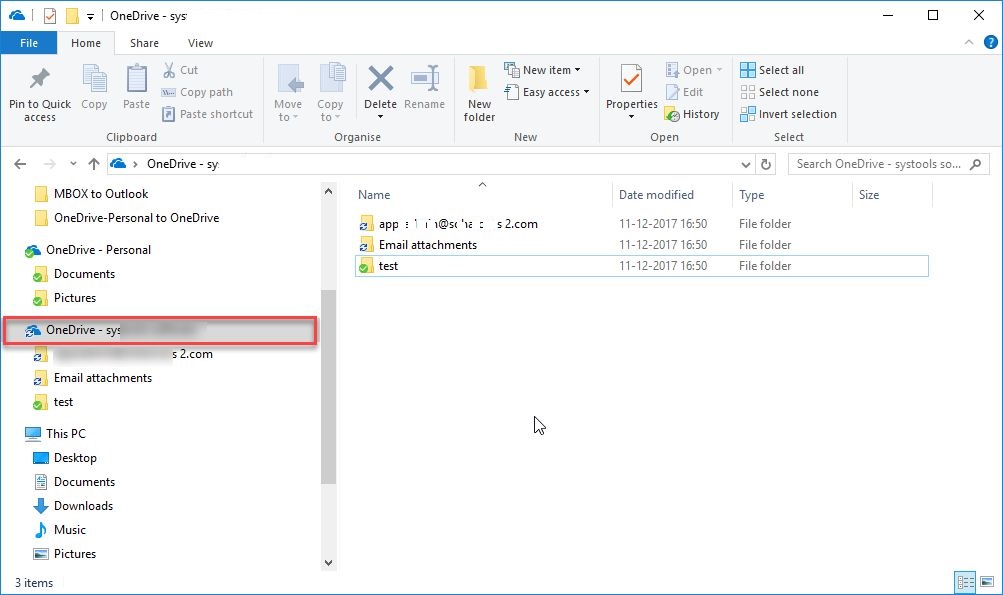Open Desktop under This PC
The height and width of the screenshot is (595, 1003).
click(75, 458)
